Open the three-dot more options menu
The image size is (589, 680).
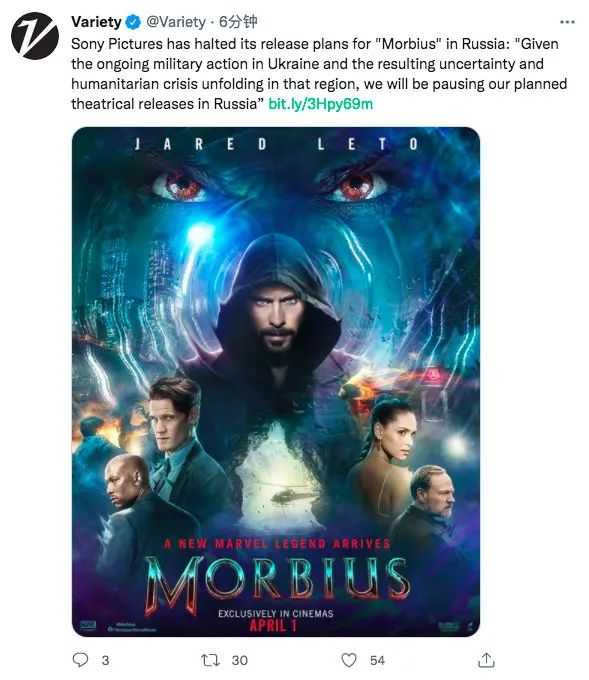pos(567,22)
